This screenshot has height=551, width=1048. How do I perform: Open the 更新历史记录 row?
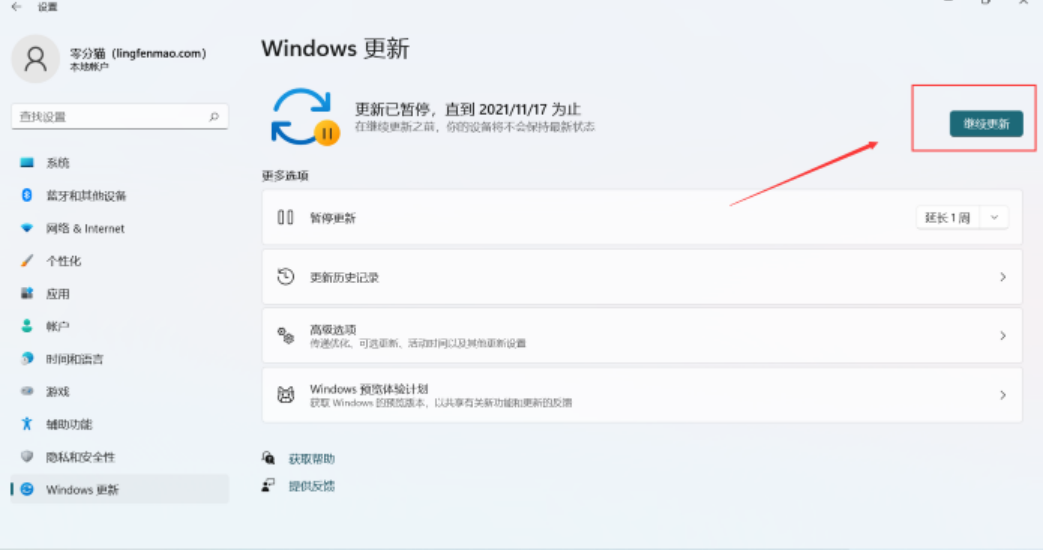click(642, 277)
